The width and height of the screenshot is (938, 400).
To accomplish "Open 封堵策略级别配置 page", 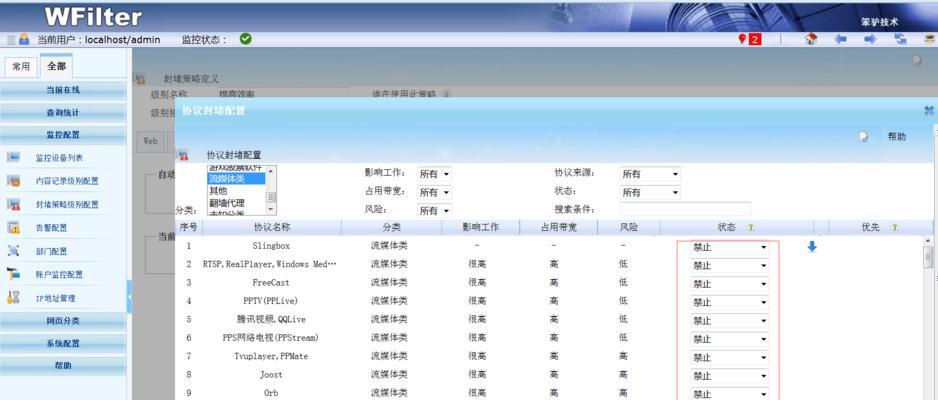I will click(67, 204).
